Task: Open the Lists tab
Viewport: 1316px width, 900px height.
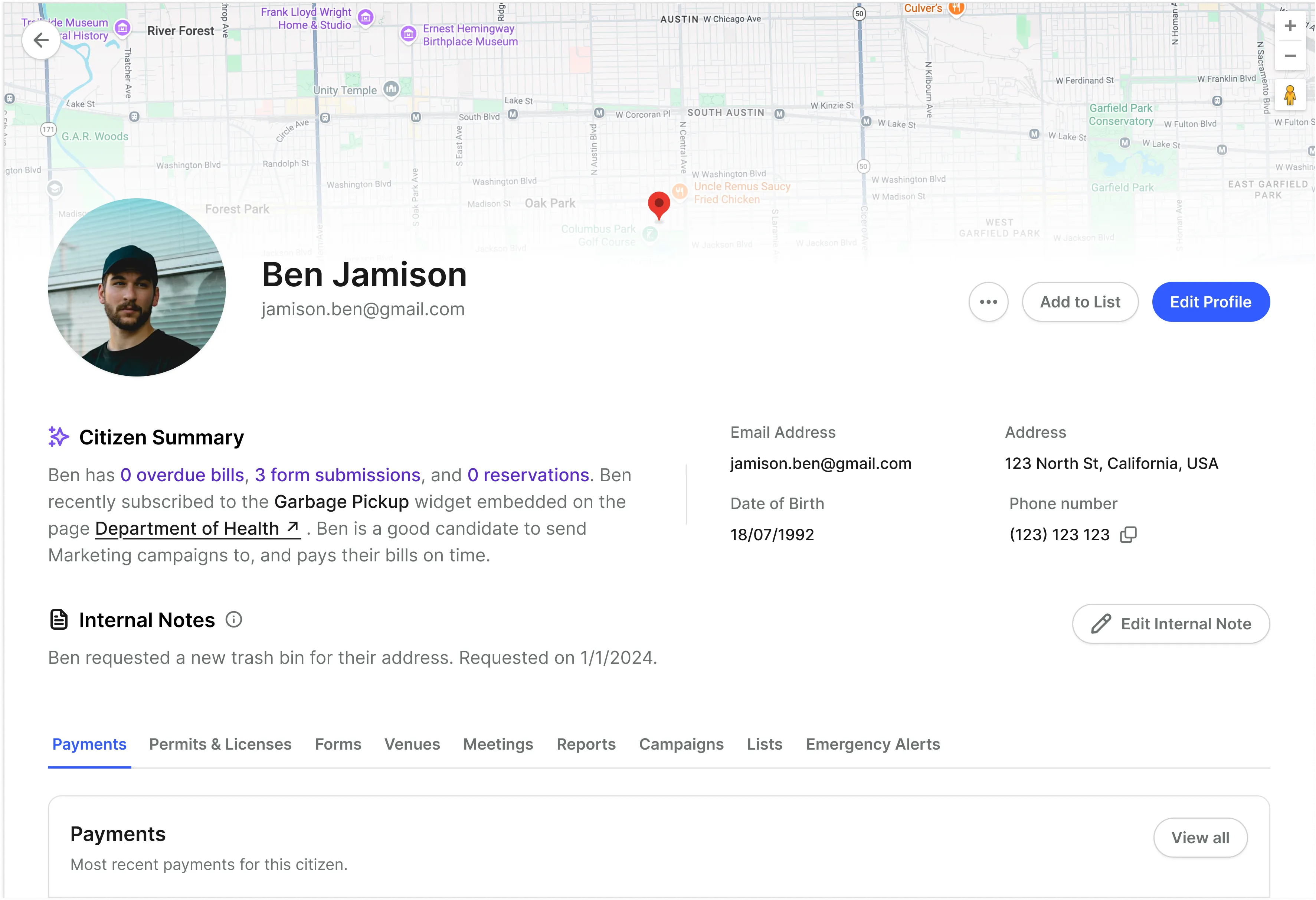Action: (x=765, y=744)
